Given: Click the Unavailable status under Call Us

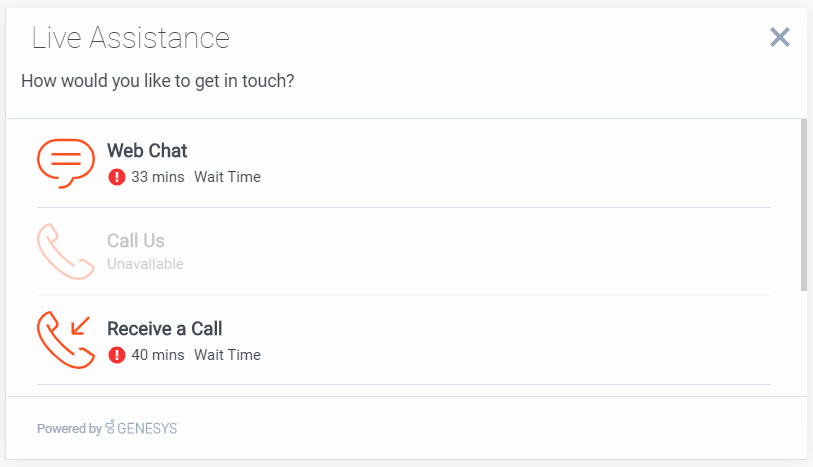Looking at the screenshot, I should pyautogui.click(x=145, y=265).
